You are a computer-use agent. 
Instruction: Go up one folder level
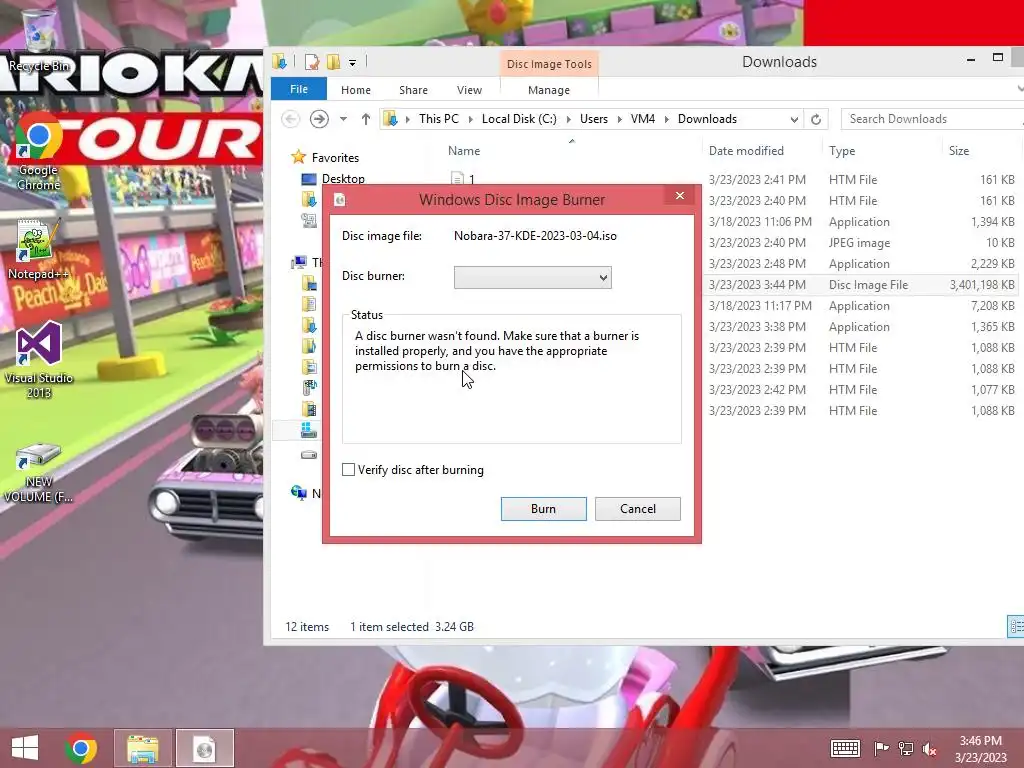click(366, 119)
